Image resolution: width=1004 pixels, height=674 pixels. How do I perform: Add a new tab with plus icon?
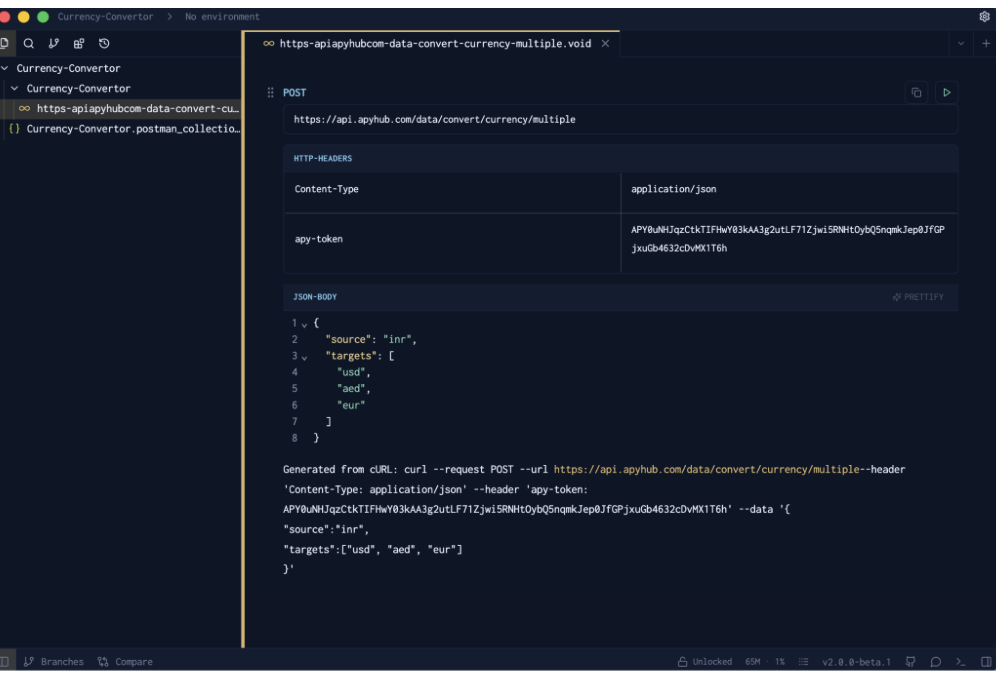(985, 44)
